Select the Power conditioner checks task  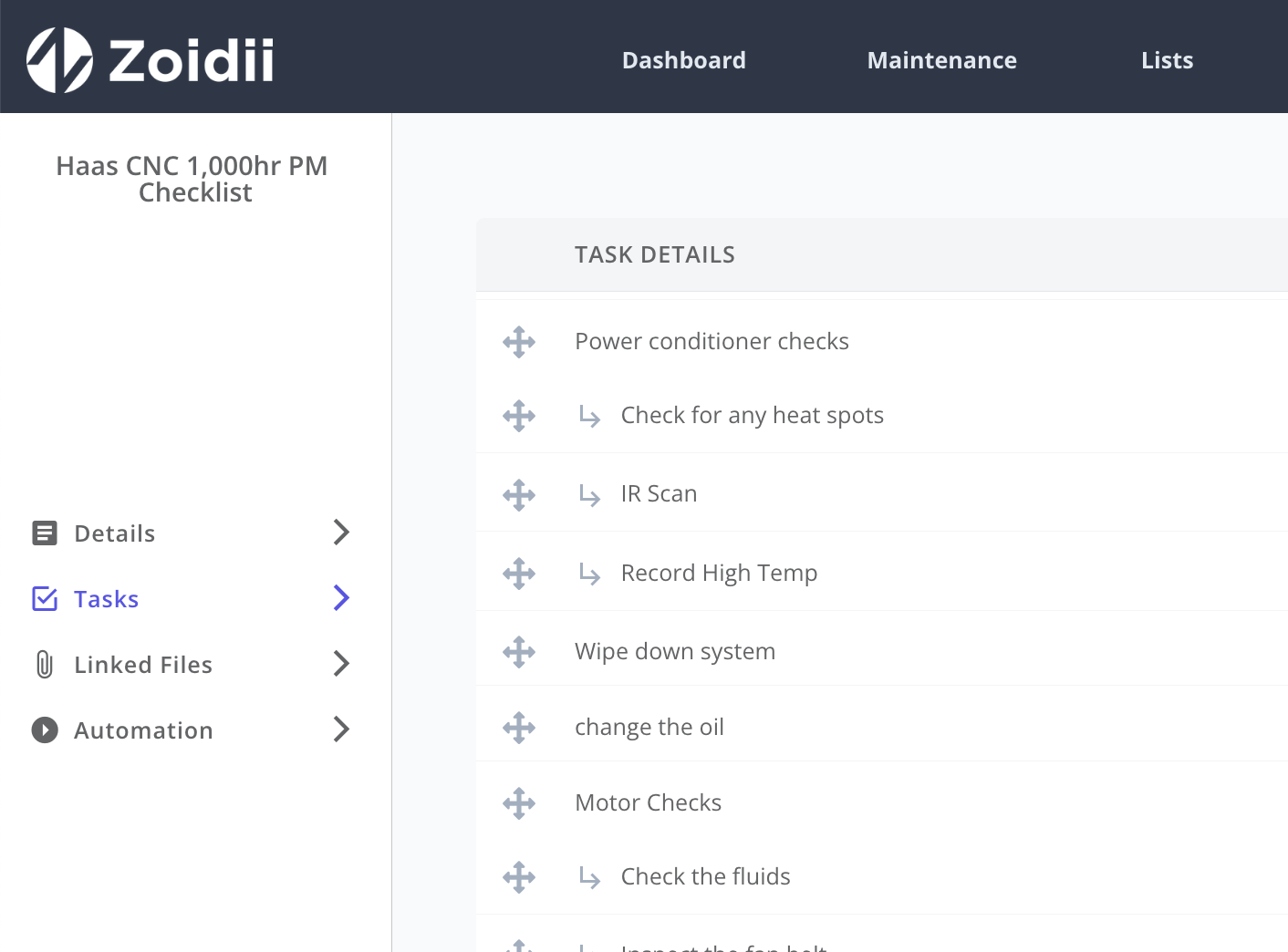712,341
